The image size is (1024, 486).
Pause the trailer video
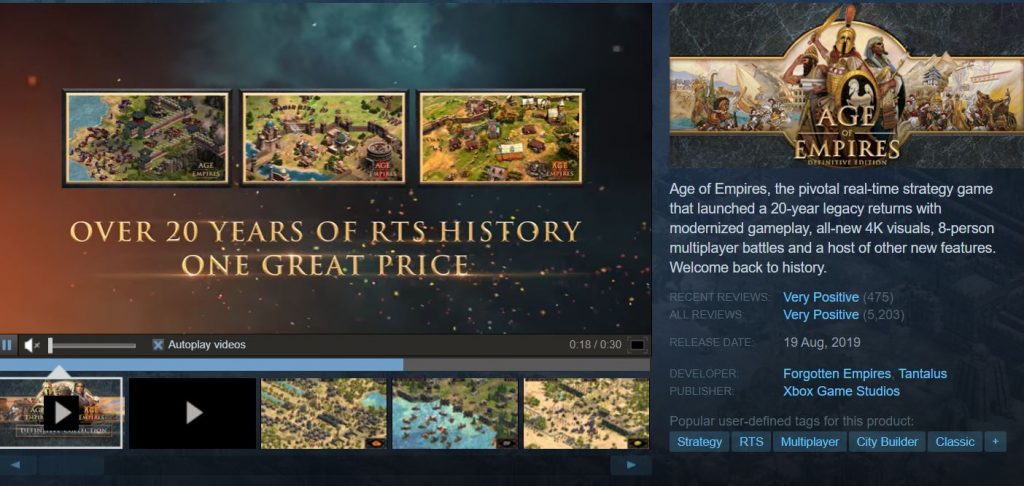pyautogui.click(x=7, y=345)
